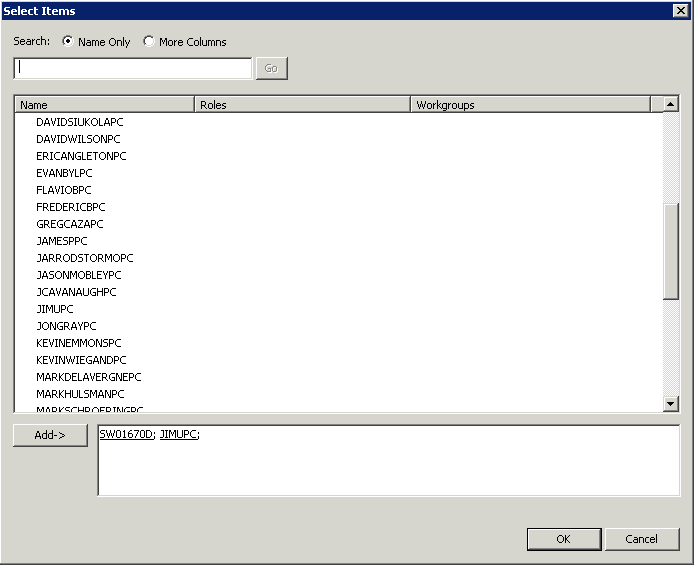Image resolution: width=694 pixels, height=565 pixels.
Task: Sort list by Name column header
Action: tap(104, 105)
